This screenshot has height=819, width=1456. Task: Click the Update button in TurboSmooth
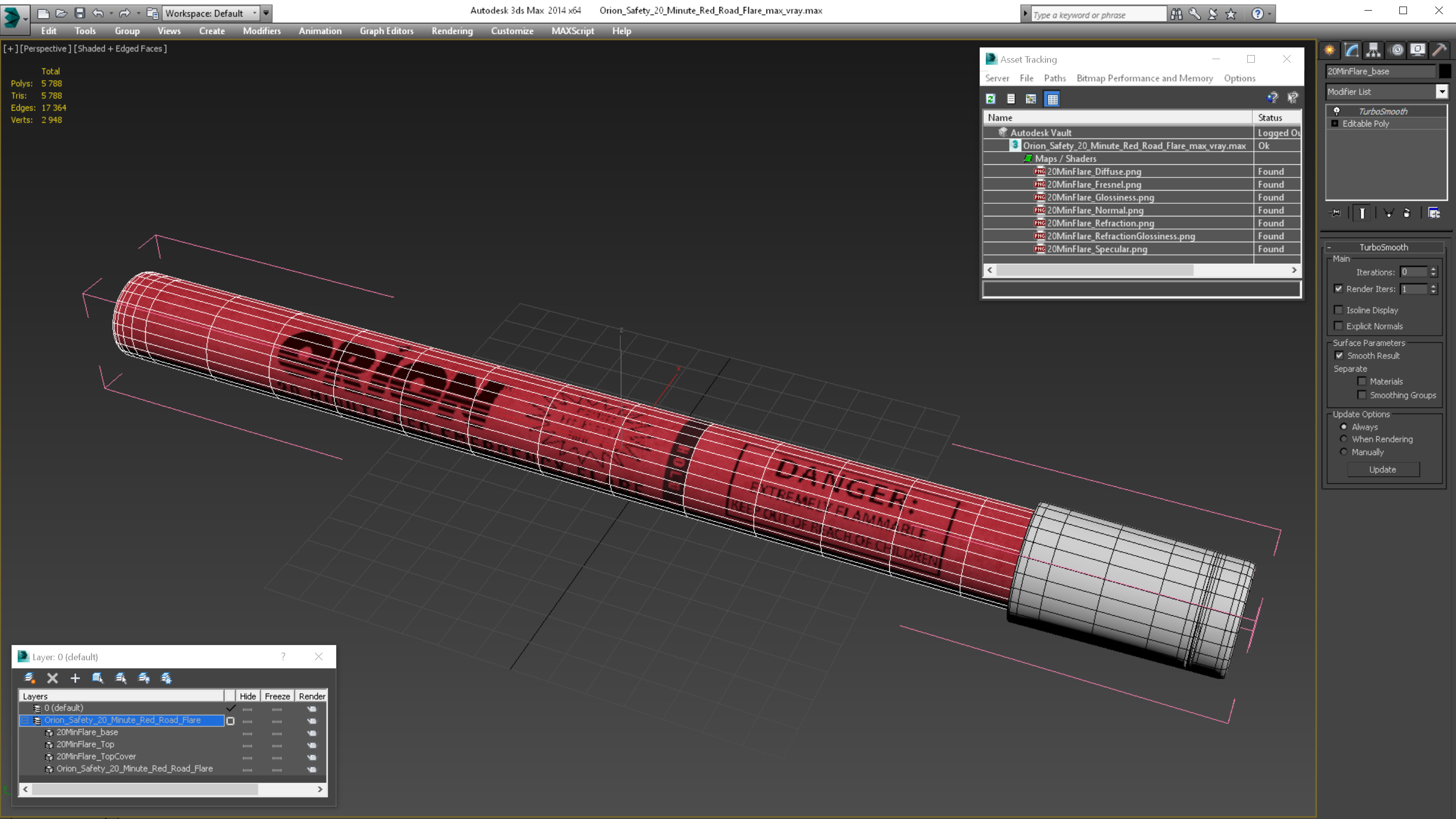click(x=1383, y=470)
